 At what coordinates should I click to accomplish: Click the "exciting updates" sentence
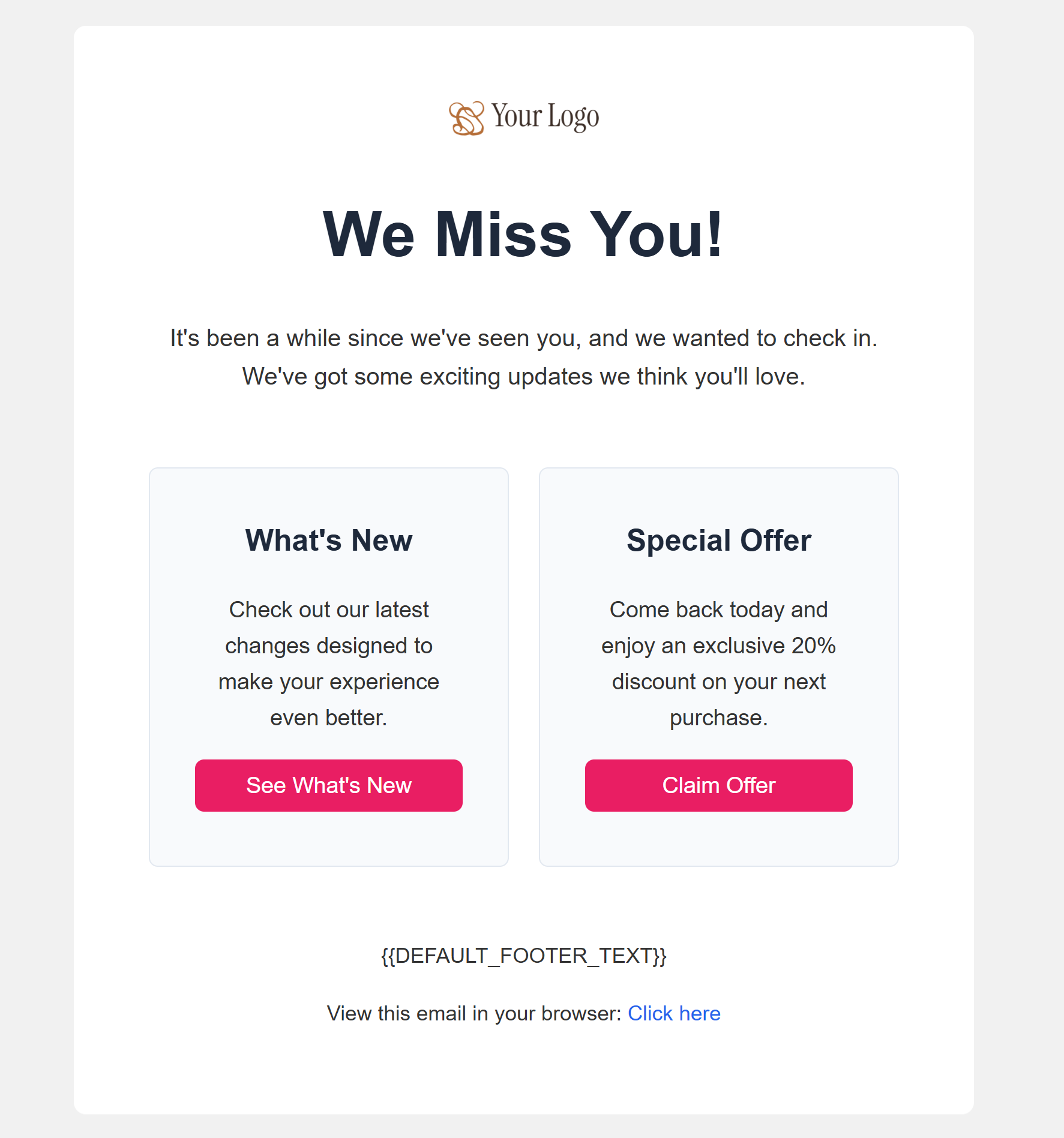tap(523, 377)
